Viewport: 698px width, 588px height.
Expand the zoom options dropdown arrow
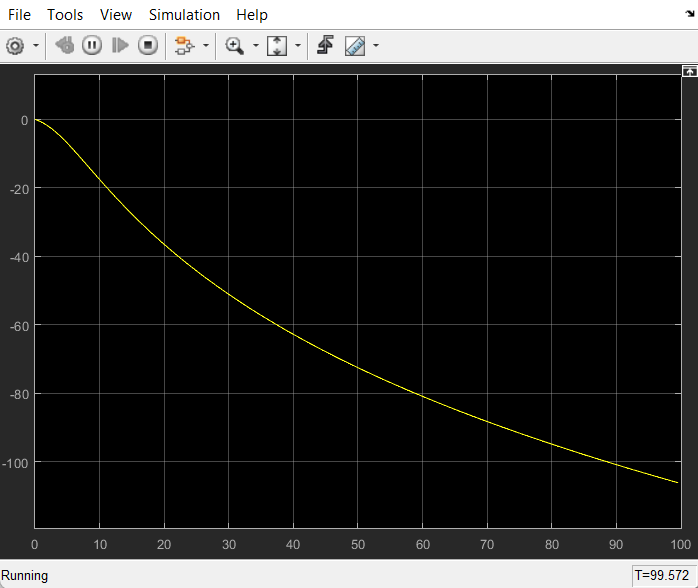click(256, 45)
